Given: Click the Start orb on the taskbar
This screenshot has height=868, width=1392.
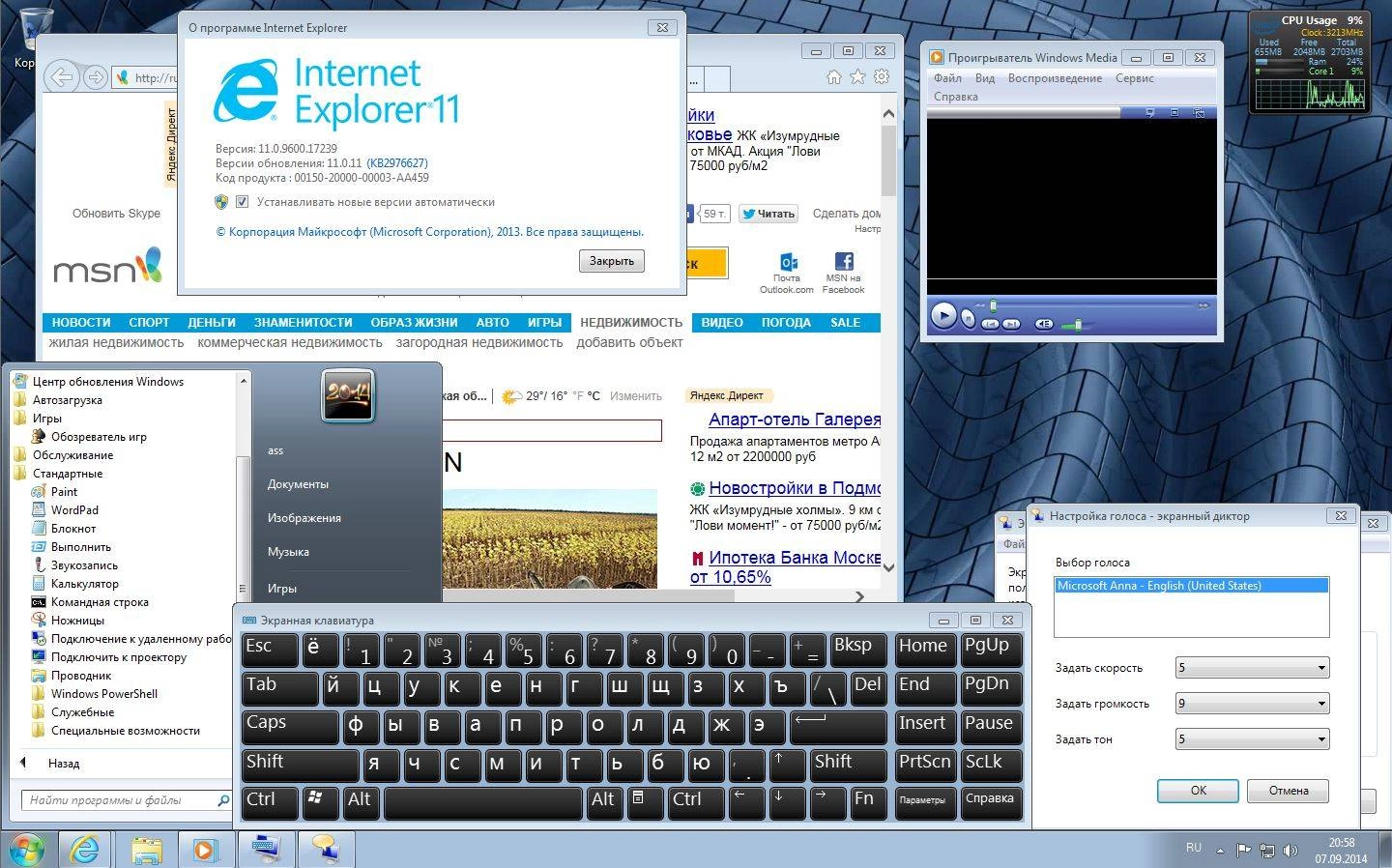Looking at the screenshot, I should [26, 849].
